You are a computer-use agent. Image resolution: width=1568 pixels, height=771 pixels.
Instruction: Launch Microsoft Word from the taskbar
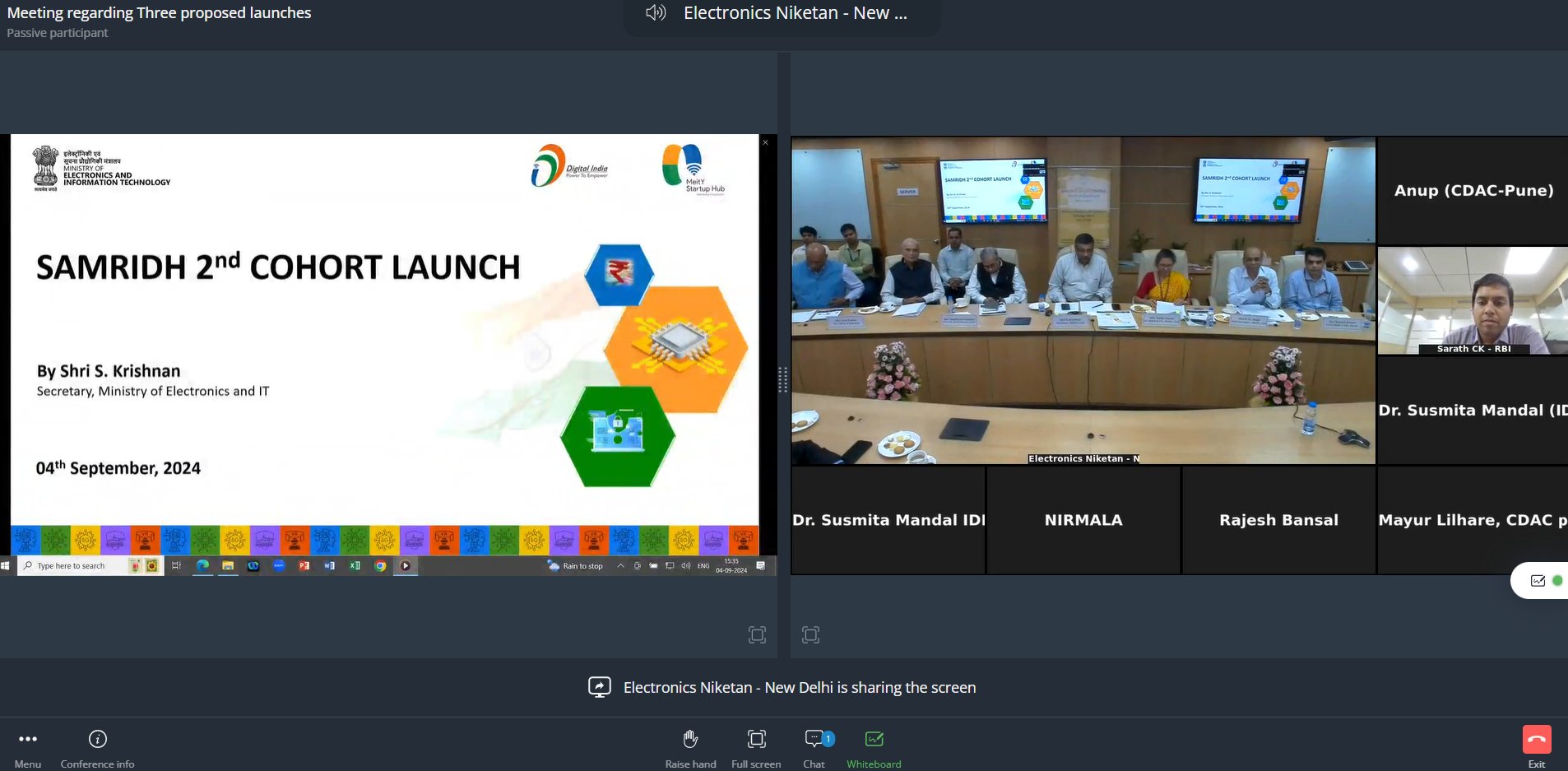click(x=329, y=566)
